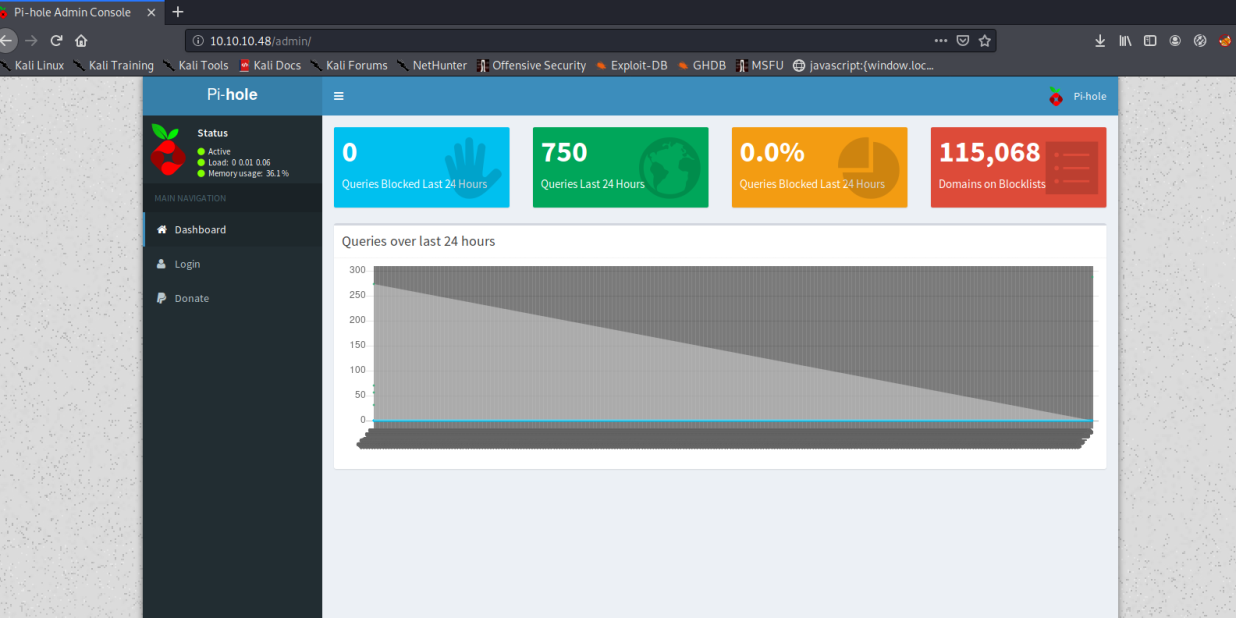Open the Dashboard navigation item
The height and width of the screenshot is (618, 1236).
(200, 230)
